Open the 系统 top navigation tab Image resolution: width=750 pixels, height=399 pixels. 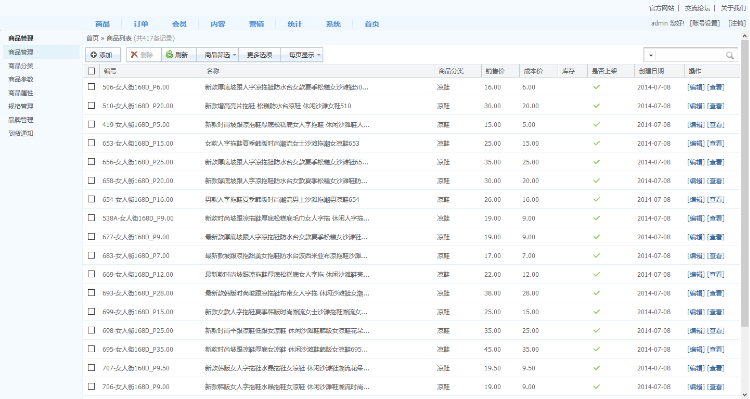(333, 24)
